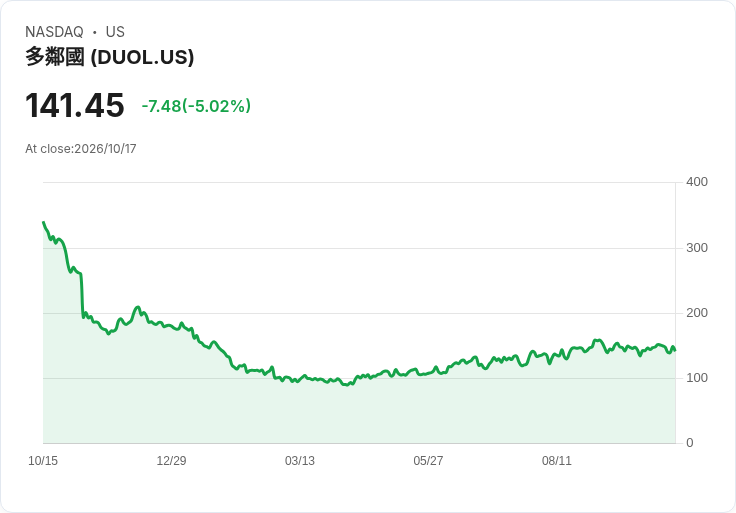This screenshot has height=513, width=736.
Task: Click the 08/11 date axis label
Action: [557, 460]
